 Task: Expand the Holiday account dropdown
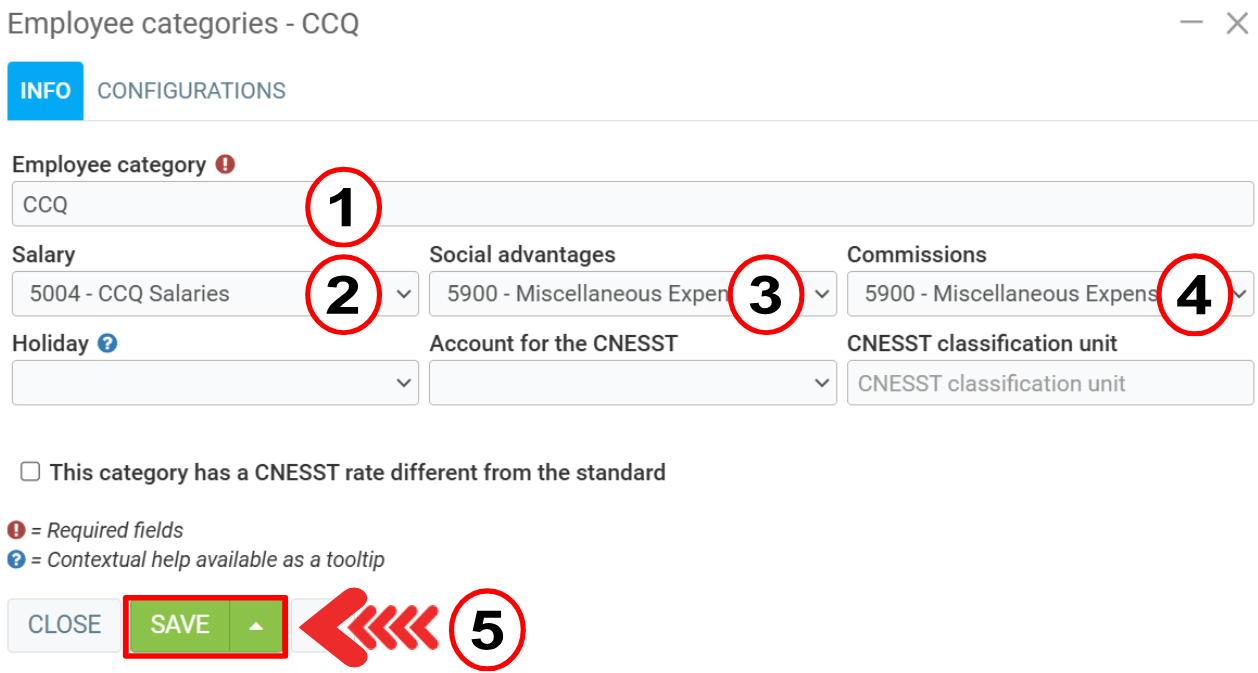click(x=215, y=383)
